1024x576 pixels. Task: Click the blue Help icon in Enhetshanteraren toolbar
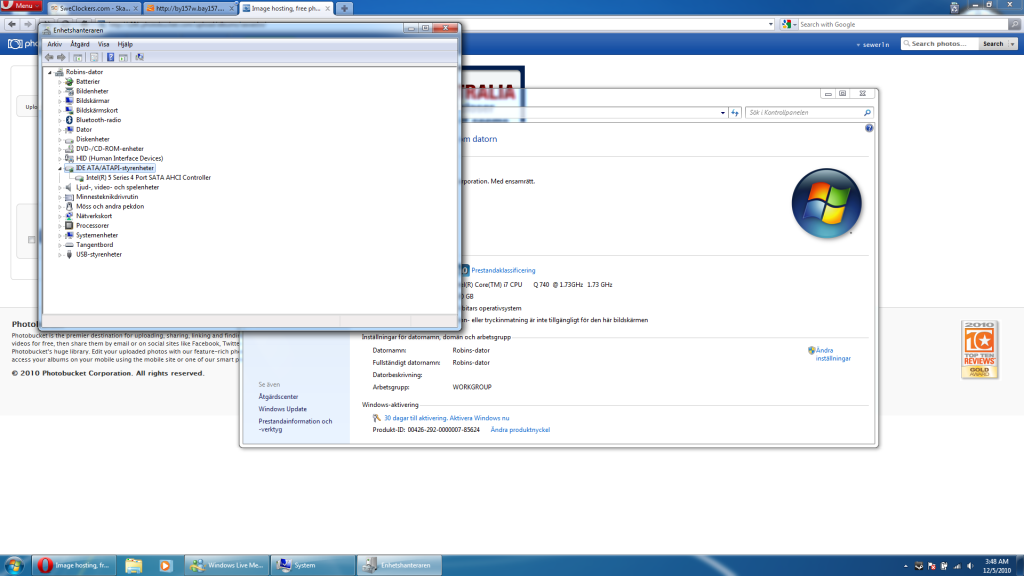(110, 57)
